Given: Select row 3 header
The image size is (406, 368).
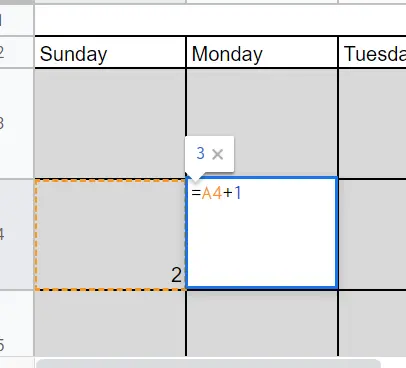Looking at the screenshot, I should pyautogui.click(x=17, y=123).
